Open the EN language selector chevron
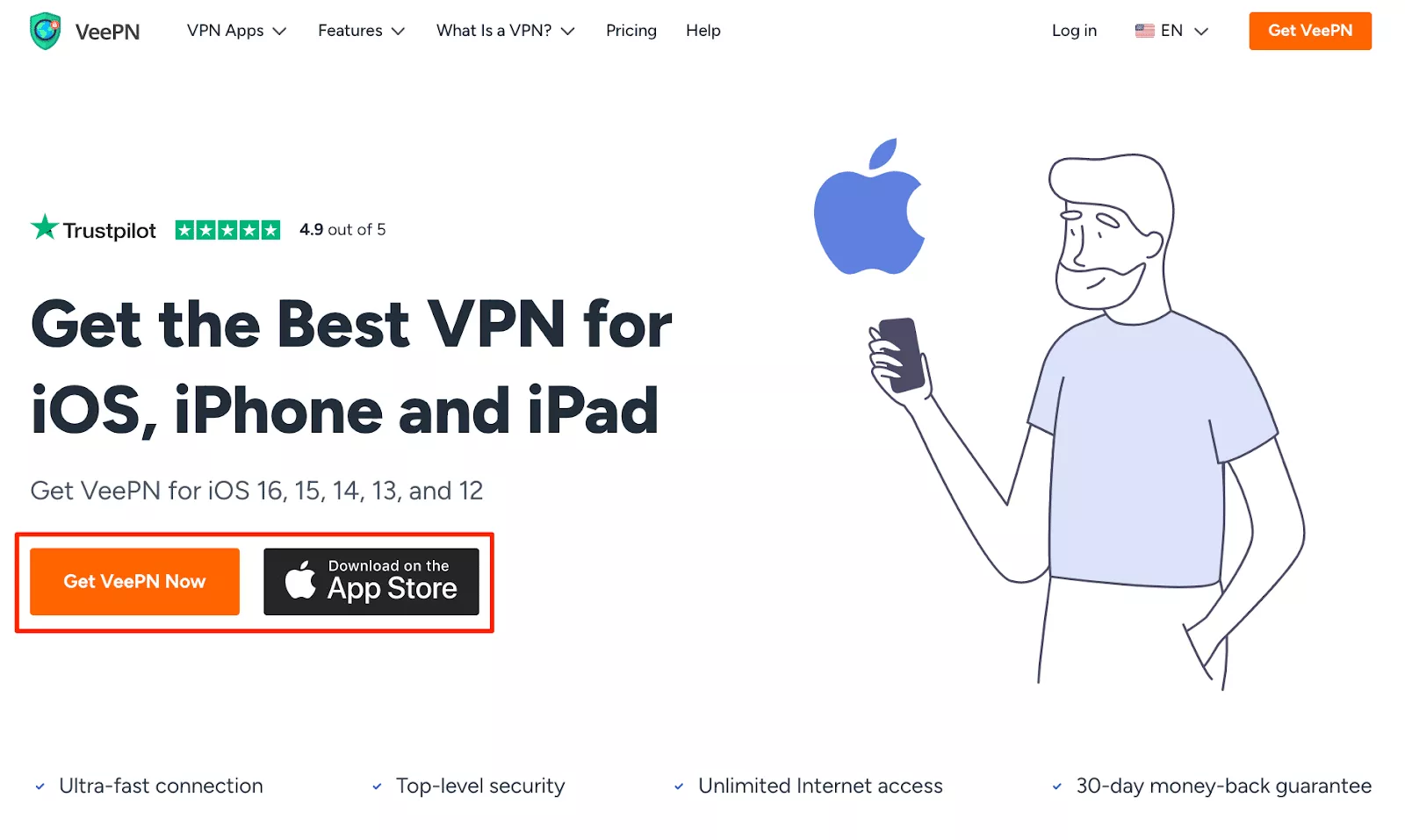The width and height of the screenshot is (1405, 840). [x=1202, y=32]
